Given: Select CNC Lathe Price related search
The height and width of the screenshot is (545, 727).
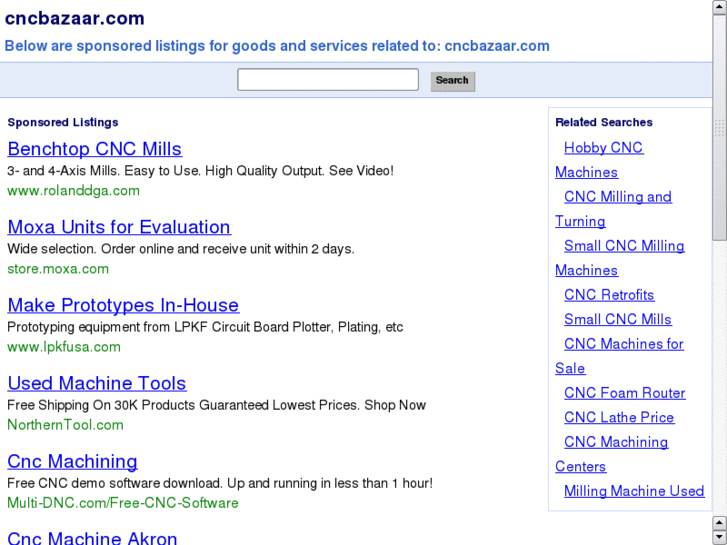Looking at the screenshot, I should [x=619, y=417].
